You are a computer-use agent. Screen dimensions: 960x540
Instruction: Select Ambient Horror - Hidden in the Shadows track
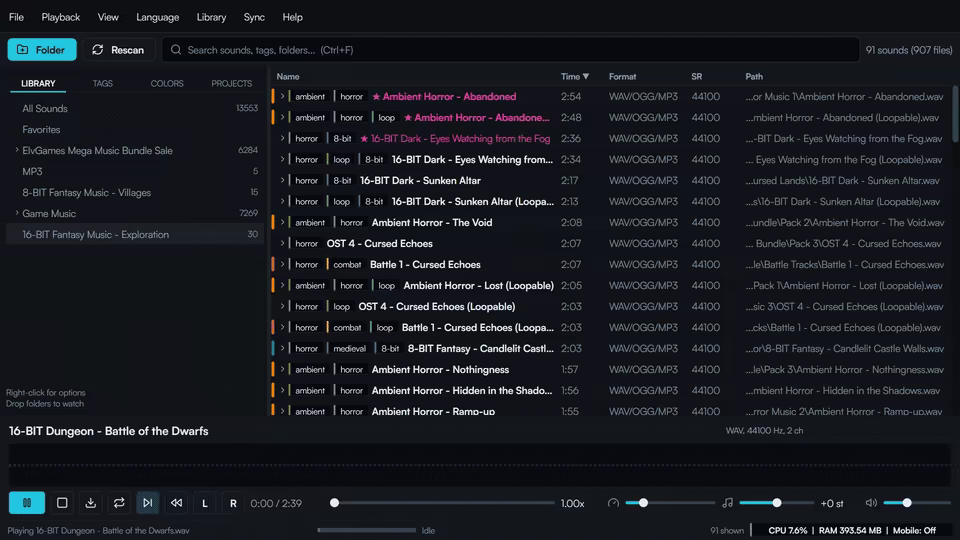[462, 390]
